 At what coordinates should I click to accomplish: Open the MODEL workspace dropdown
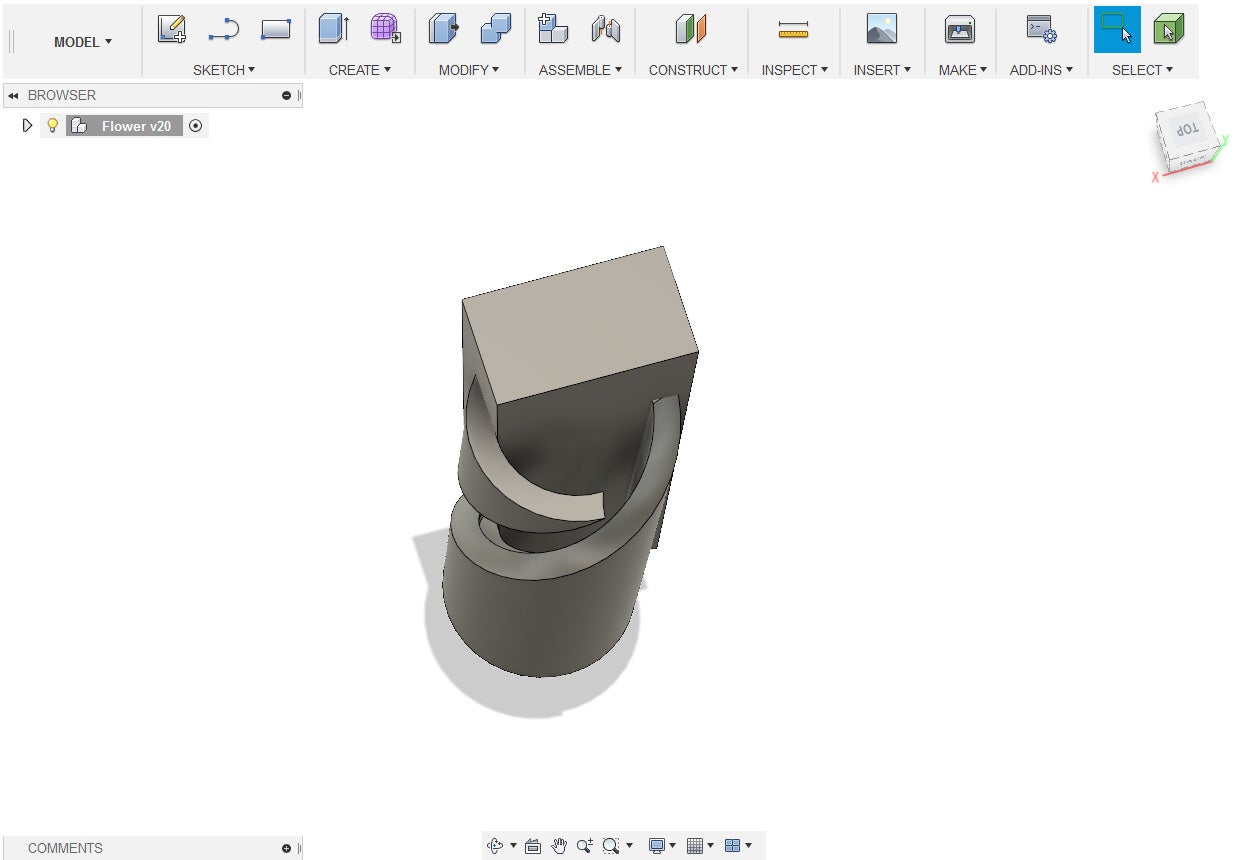pos(82,42)
